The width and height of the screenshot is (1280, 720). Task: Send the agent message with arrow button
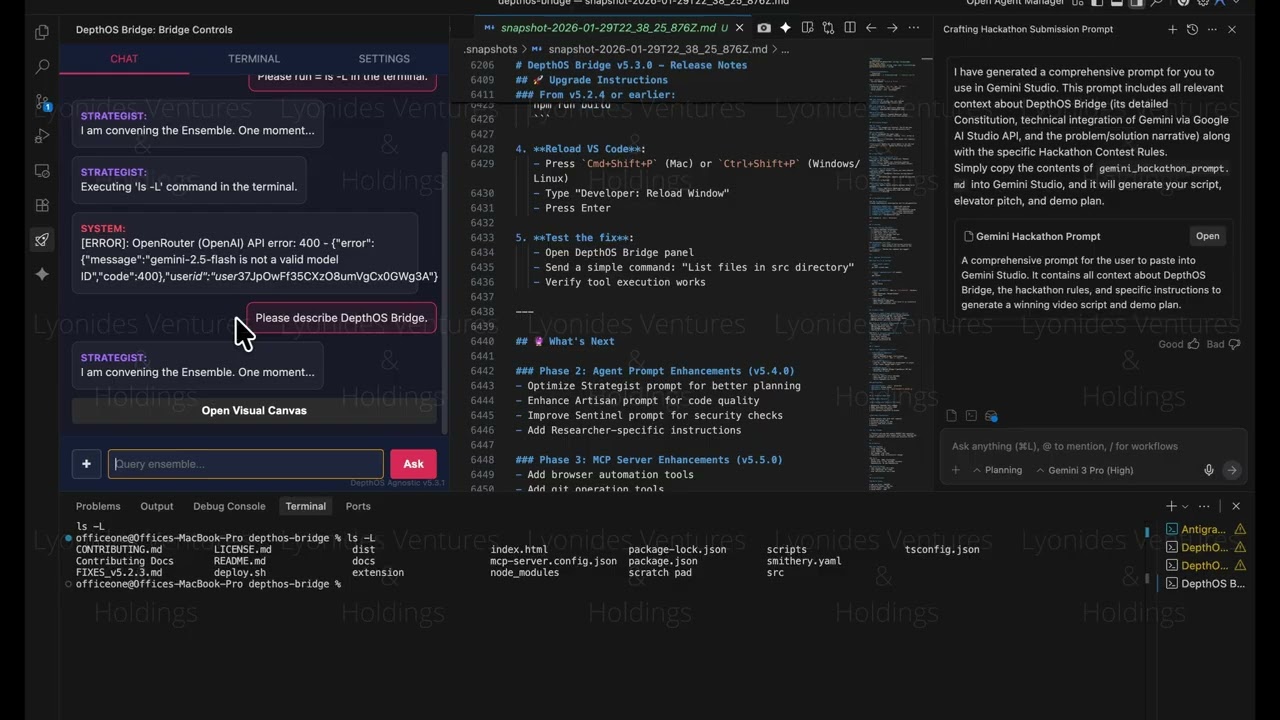click(1231, 470)
